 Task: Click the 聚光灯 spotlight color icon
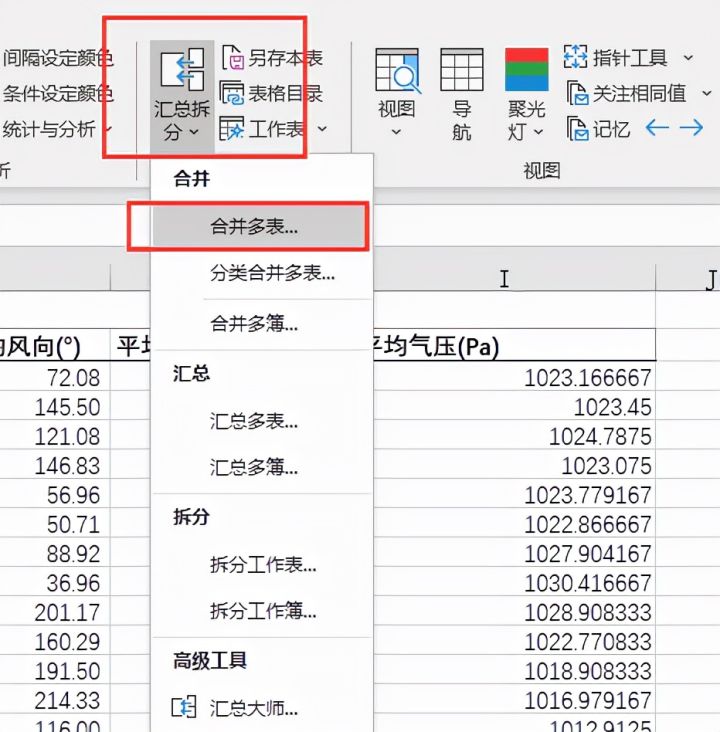526,70
